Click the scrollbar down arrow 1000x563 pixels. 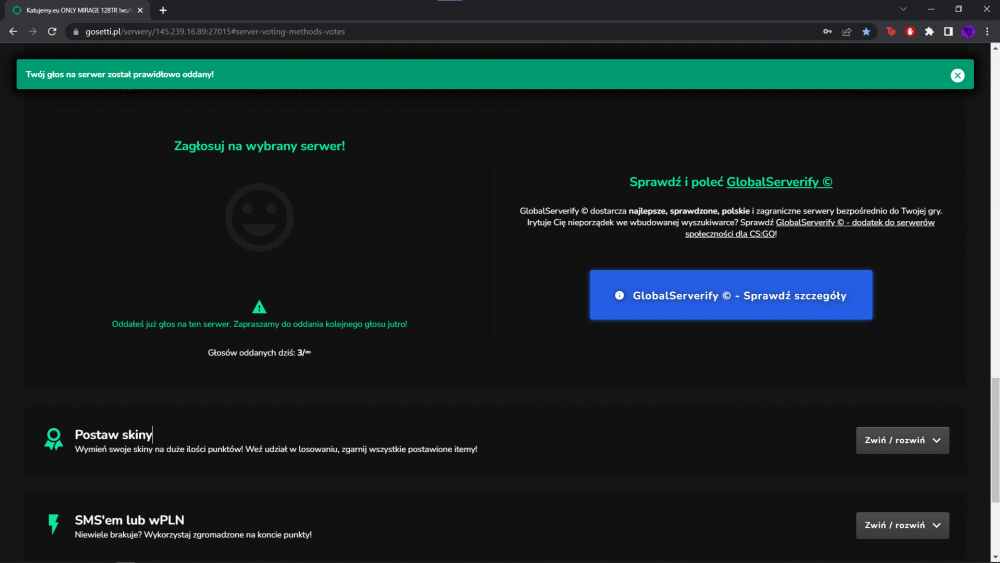[x=995, y=557]
